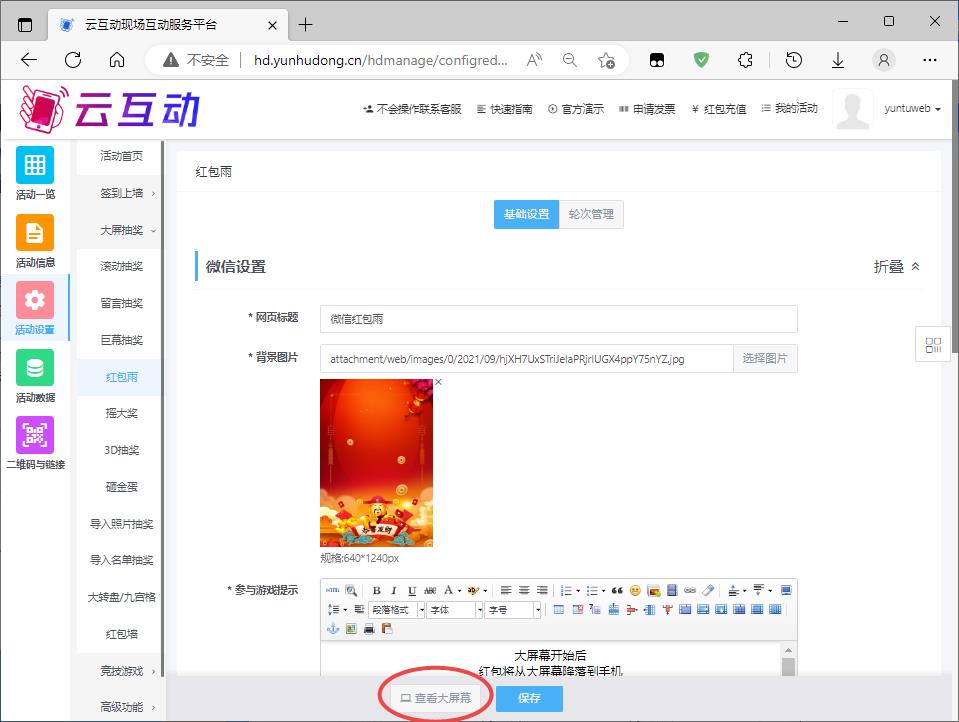
Task: Open 活动首页 menu item
Action: coord(120,156)
